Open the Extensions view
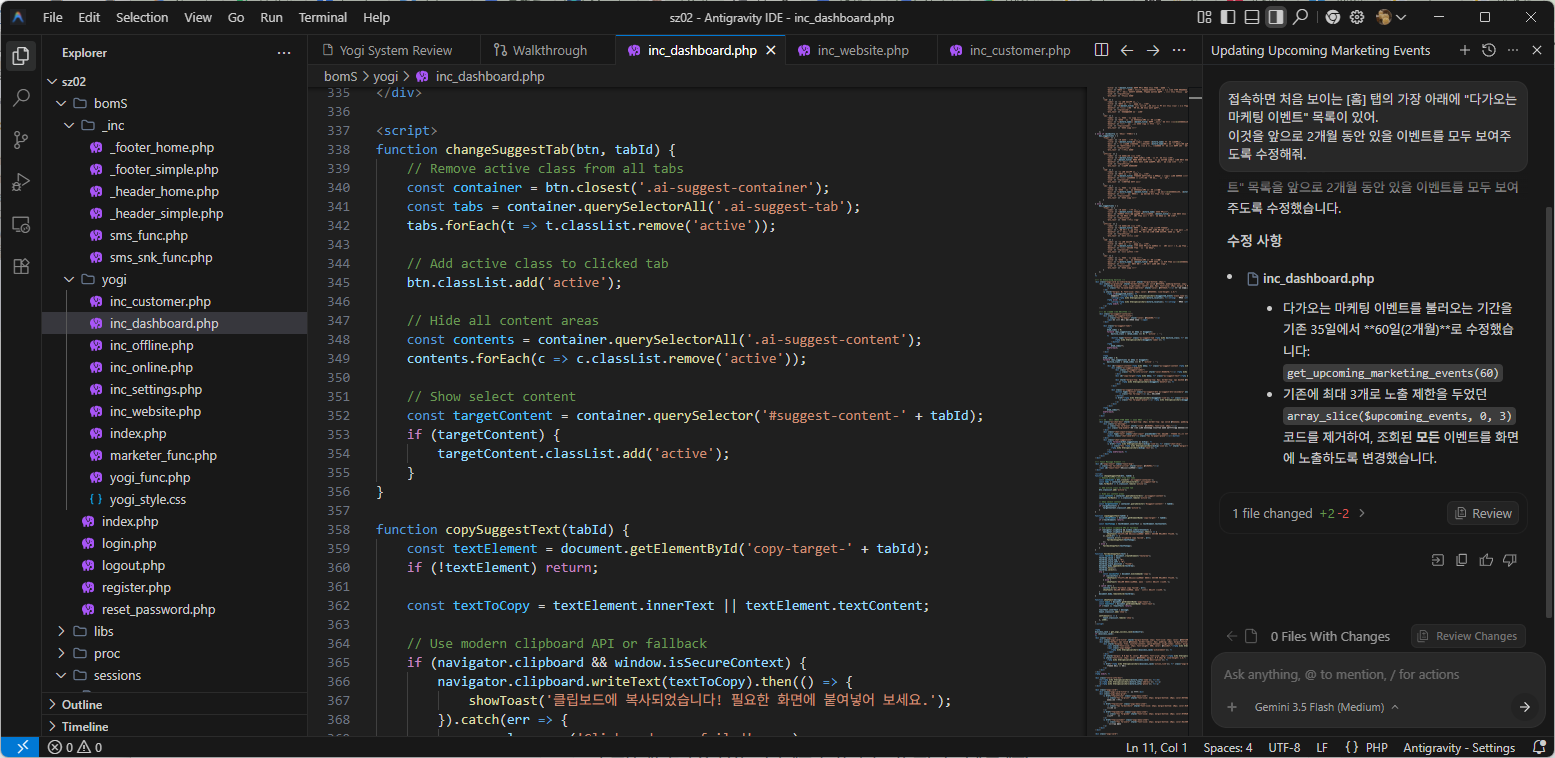Screen dimensions: 1555x758 (20, 266)
